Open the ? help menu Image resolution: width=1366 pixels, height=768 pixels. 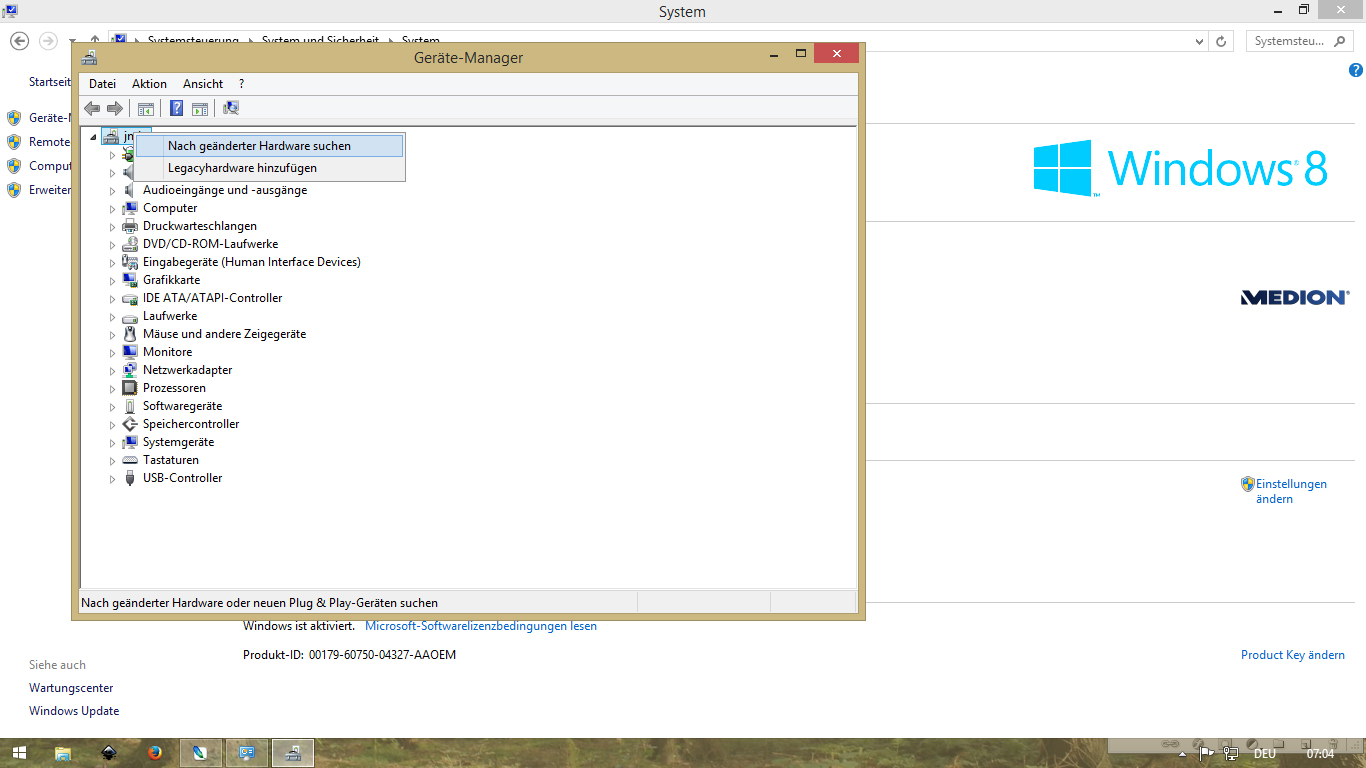click(241, 84)
